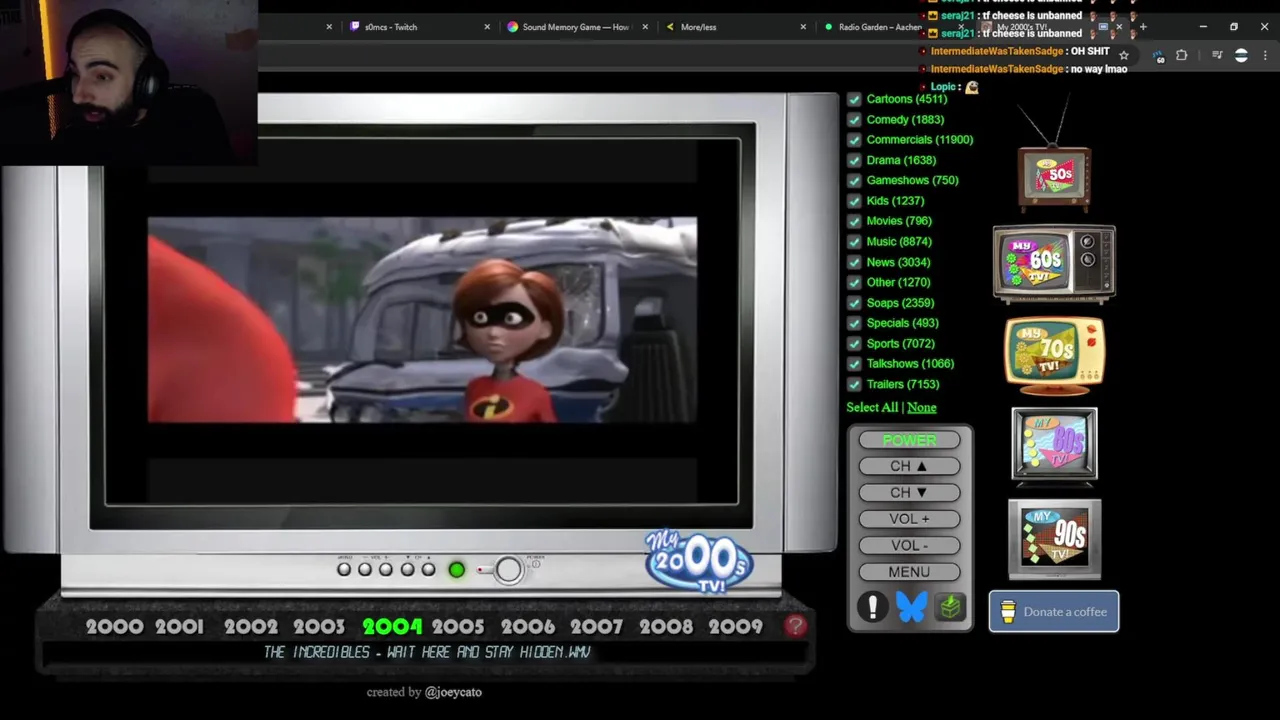Screen dimensions: 1280x720
Task: Click the coffee cup icon in the Donate button
Action: pos(1007,612)
